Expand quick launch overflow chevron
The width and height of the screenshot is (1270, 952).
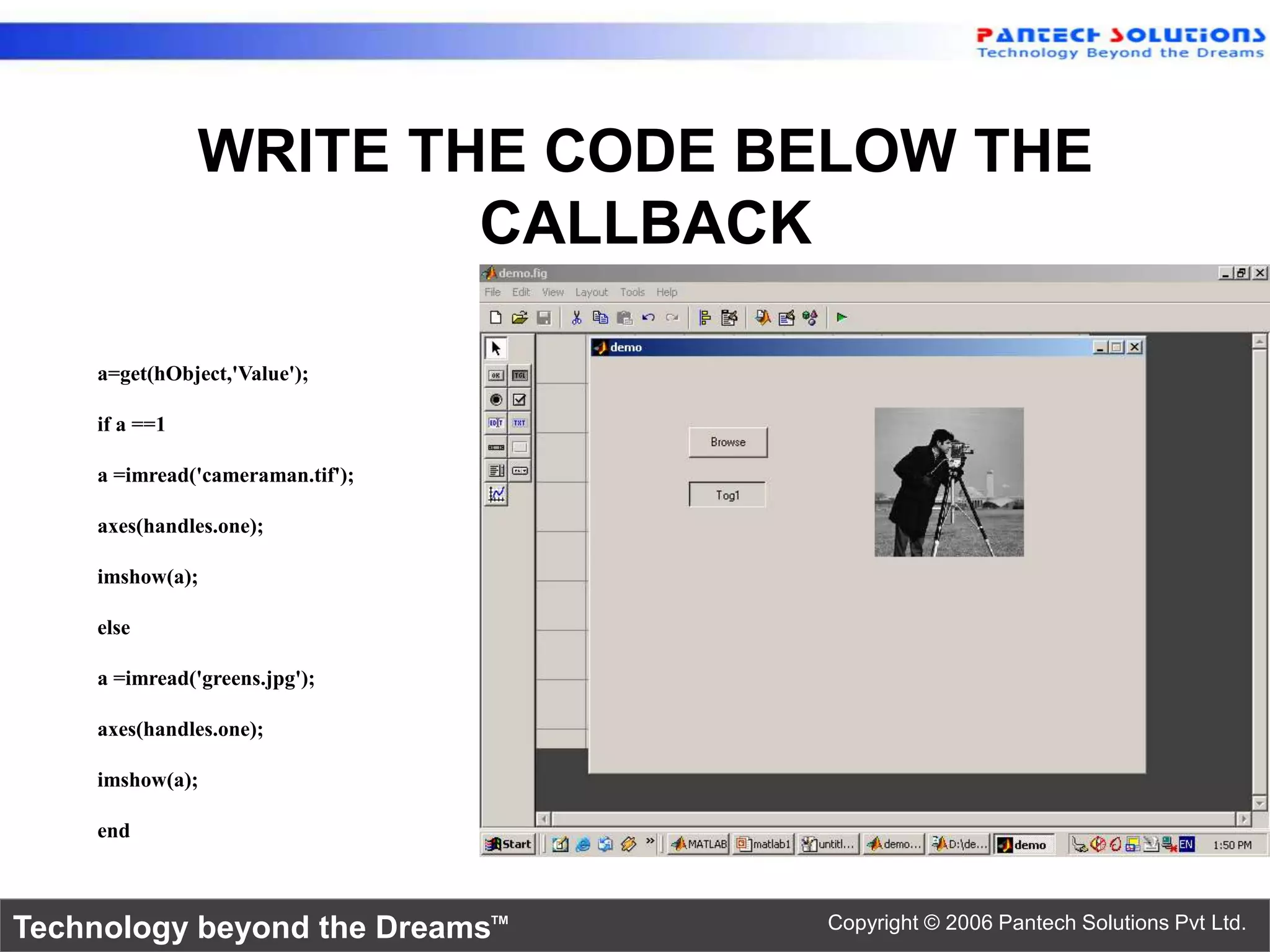(650, 841)
